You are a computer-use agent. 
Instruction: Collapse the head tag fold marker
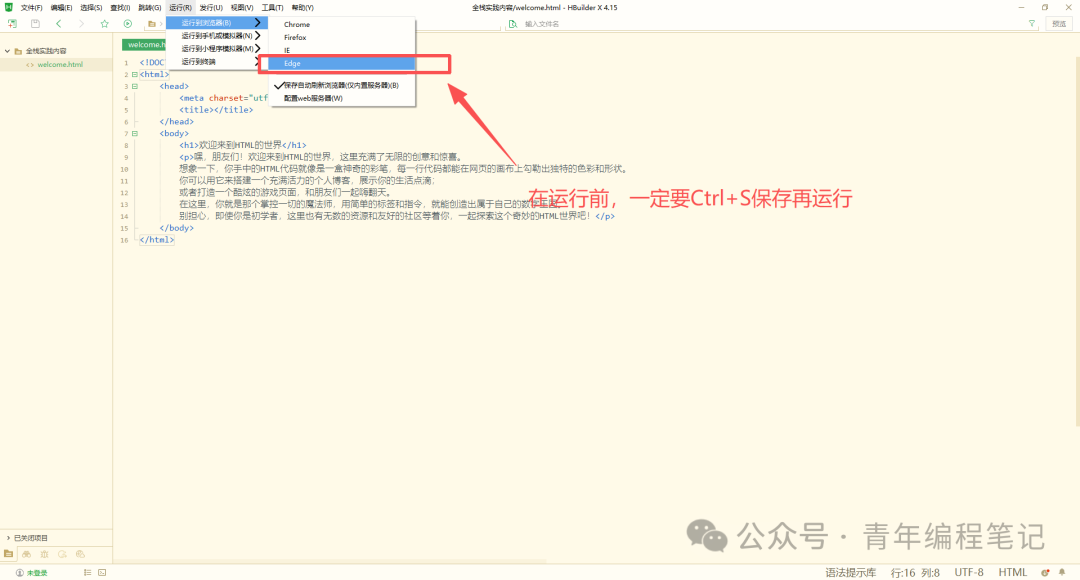pyautogui.click(x=135, y=86)
